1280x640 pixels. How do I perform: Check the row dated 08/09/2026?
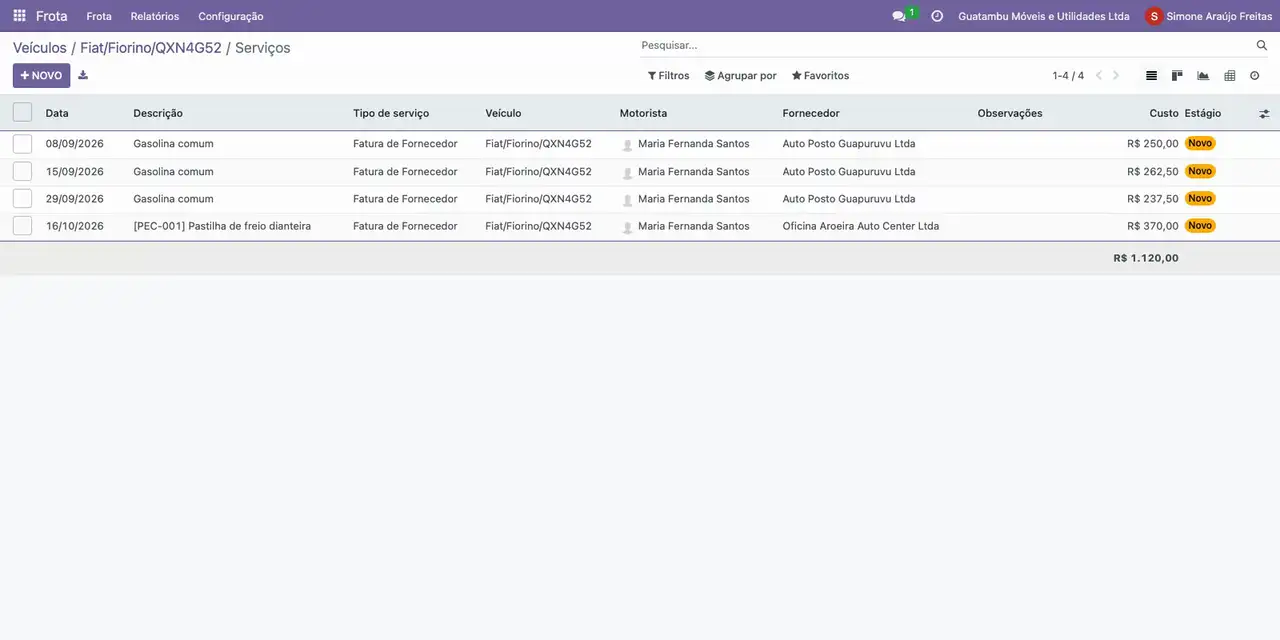coord(22,144)
